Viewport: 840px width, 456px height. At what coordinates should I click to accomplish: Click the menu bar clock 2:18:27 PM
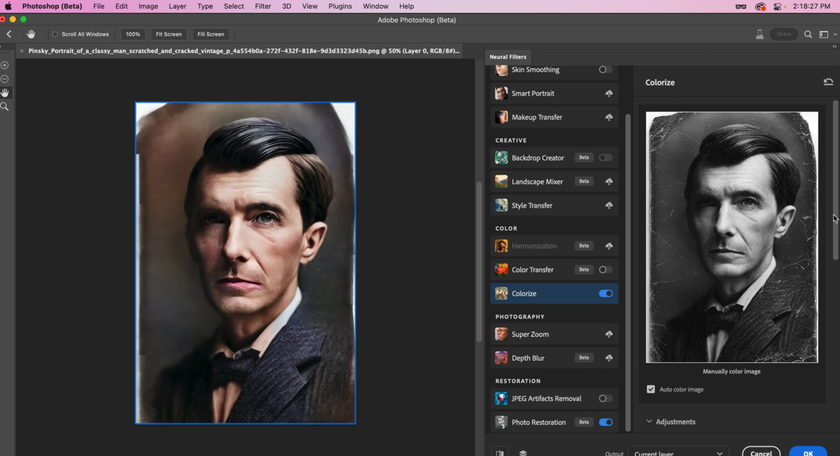pyautogui.click(x=812, y=6)
